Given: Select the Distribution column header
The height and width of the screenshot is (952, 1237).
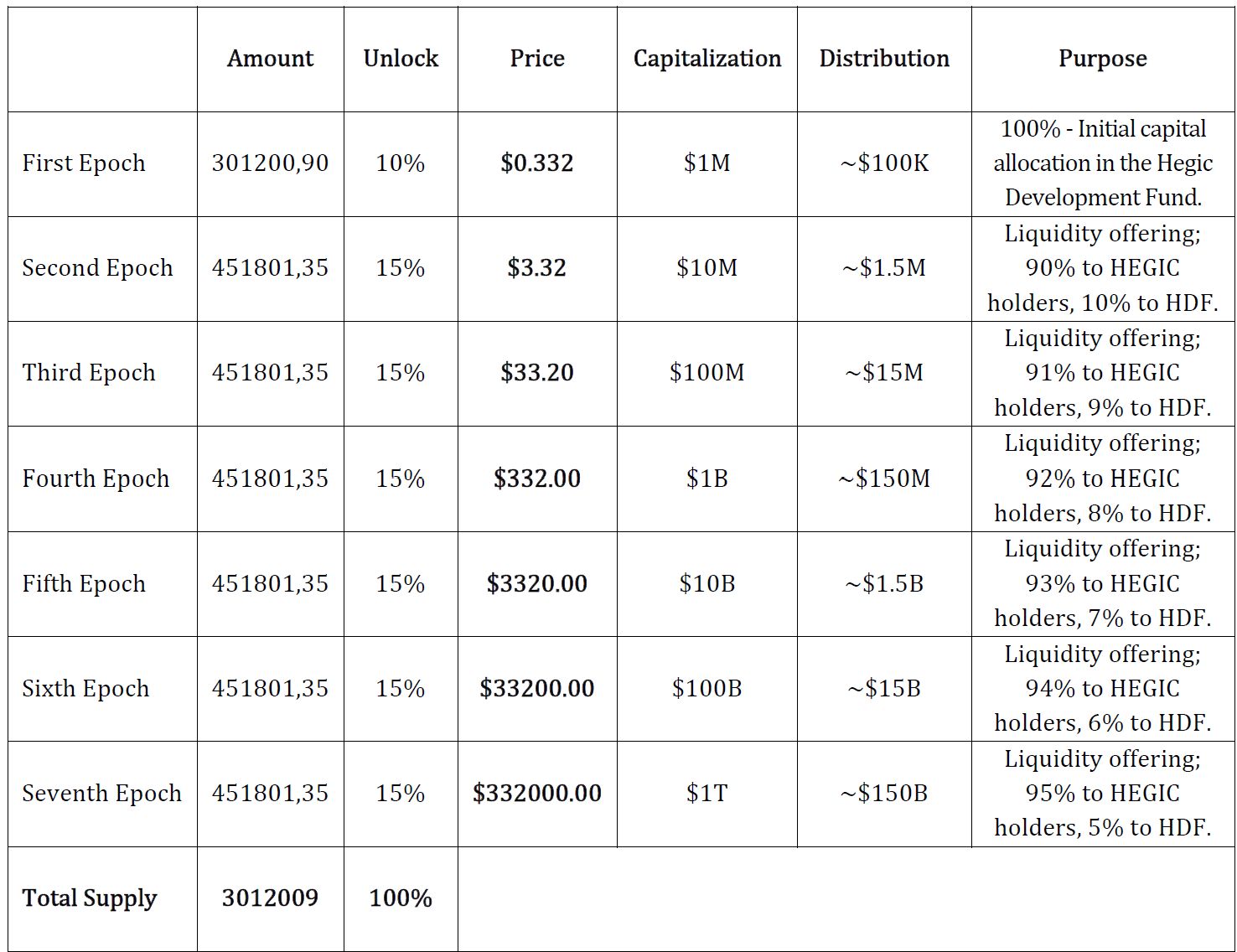Looking at the screenshot, I should (884, 59).
